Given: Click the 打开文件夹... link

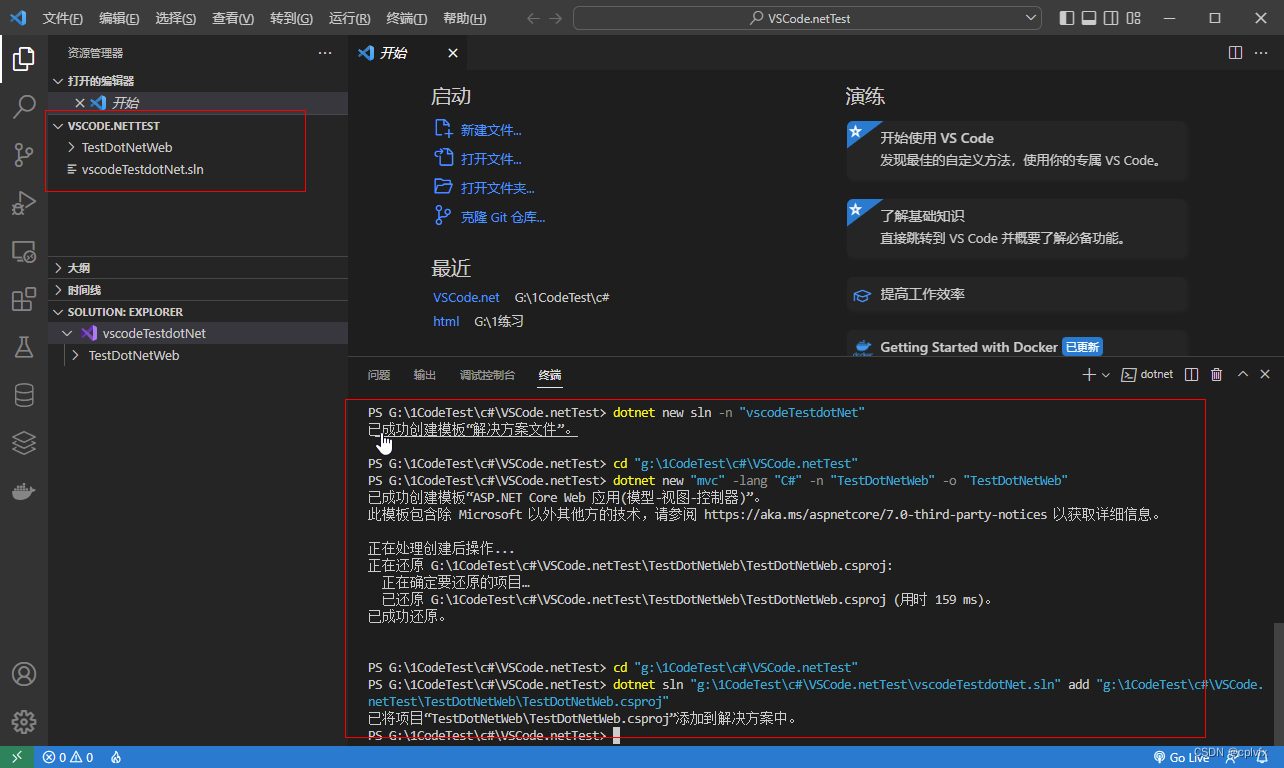Looking at the screenshot, I should click(497, 188).
